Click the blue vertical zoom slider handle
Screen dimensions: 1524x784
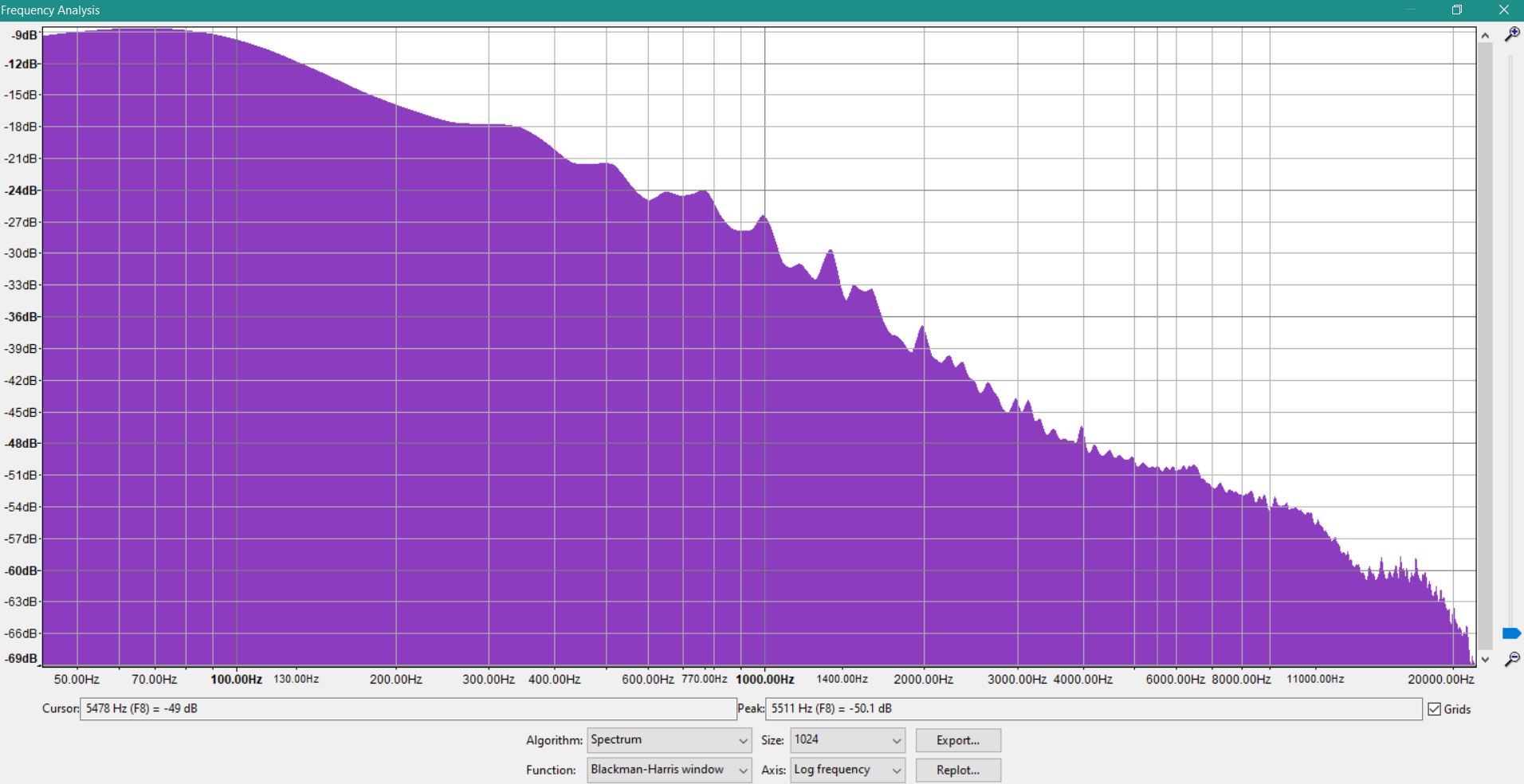click(1511, 633)
